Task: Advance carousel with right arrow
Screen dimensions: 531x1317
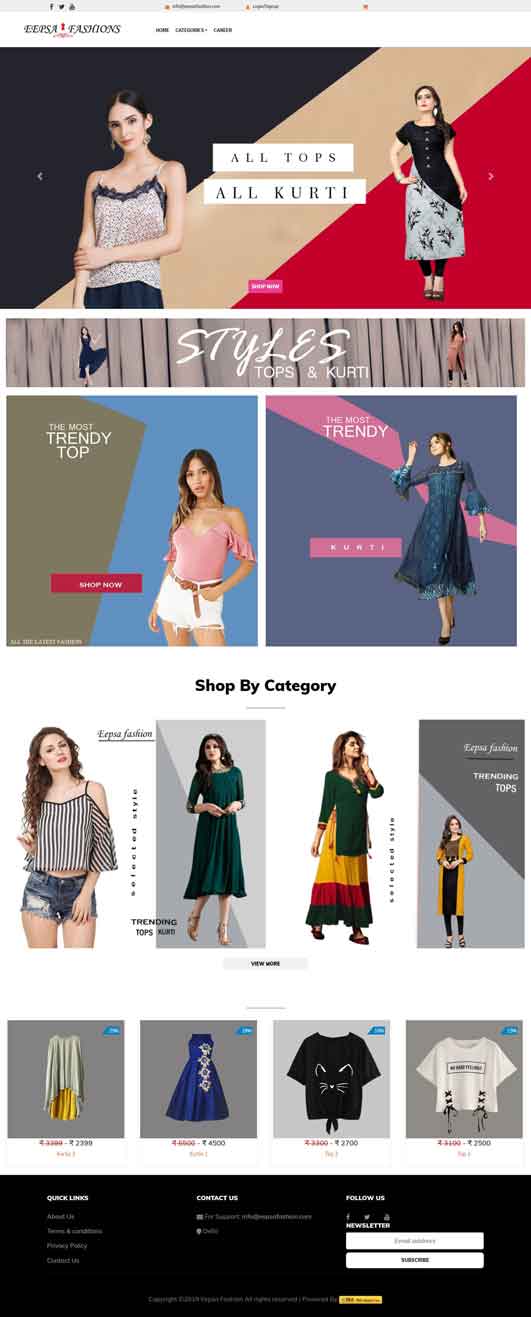Action: click(x=491, y=176)
